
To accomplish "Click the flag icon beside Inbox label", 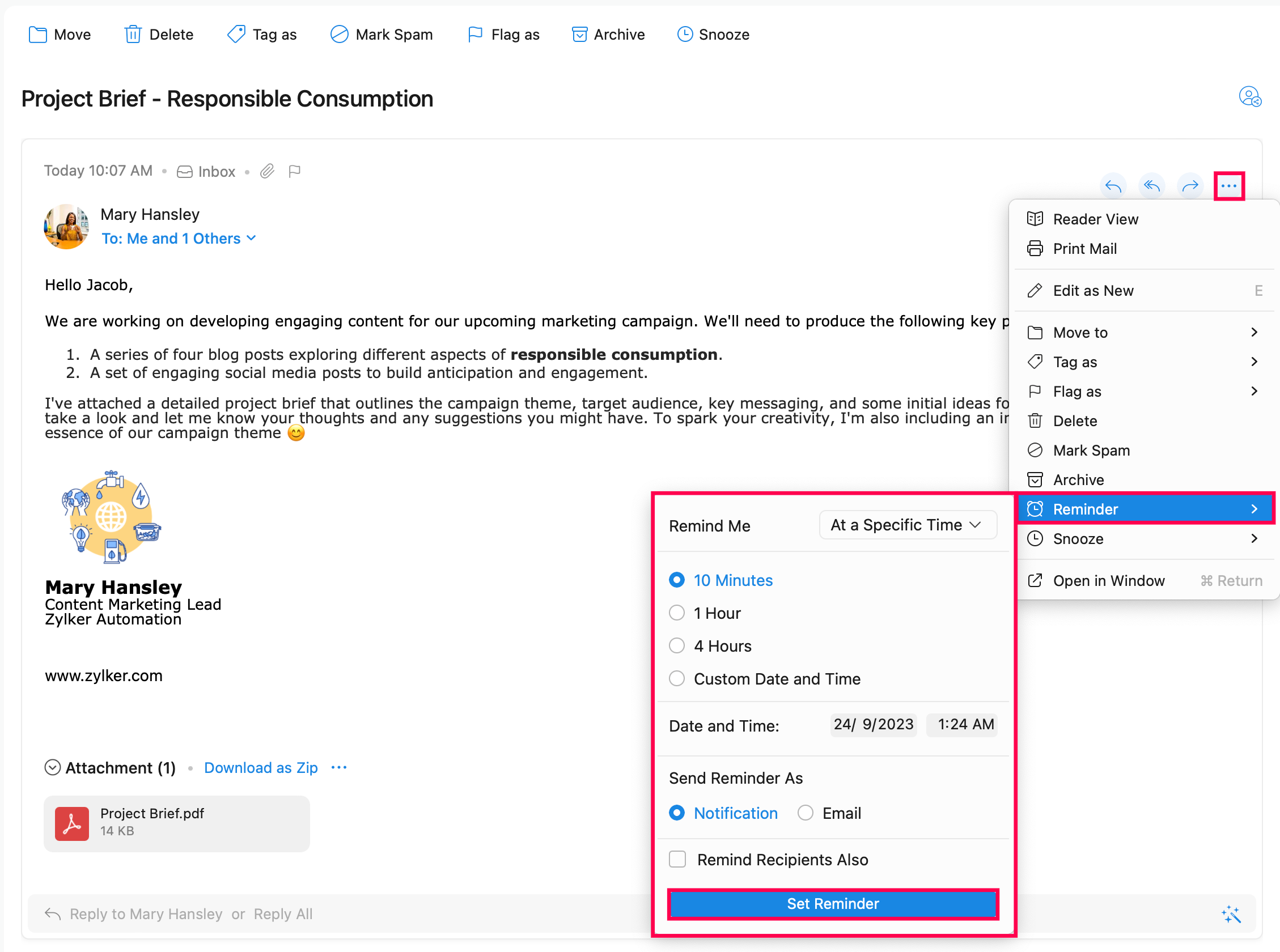I will (295, 171).
